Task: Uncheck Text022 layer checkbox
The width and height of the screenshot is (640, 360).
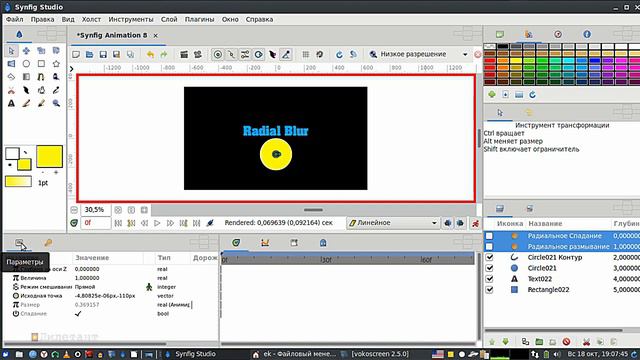Action: tap(489, 279)
